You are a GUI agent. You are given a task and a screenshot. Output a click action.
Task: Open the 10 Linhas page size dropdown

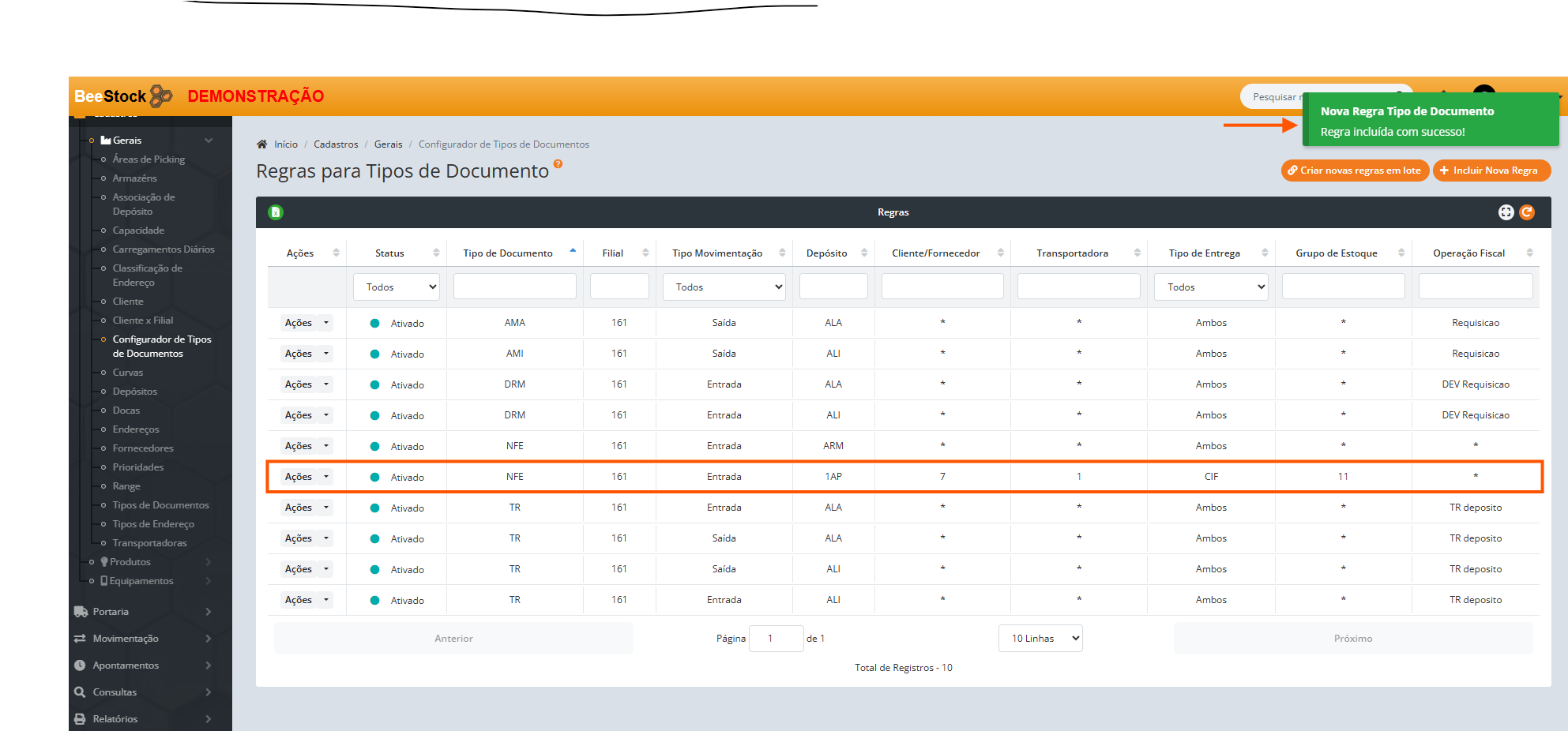tap(1040, 639)
